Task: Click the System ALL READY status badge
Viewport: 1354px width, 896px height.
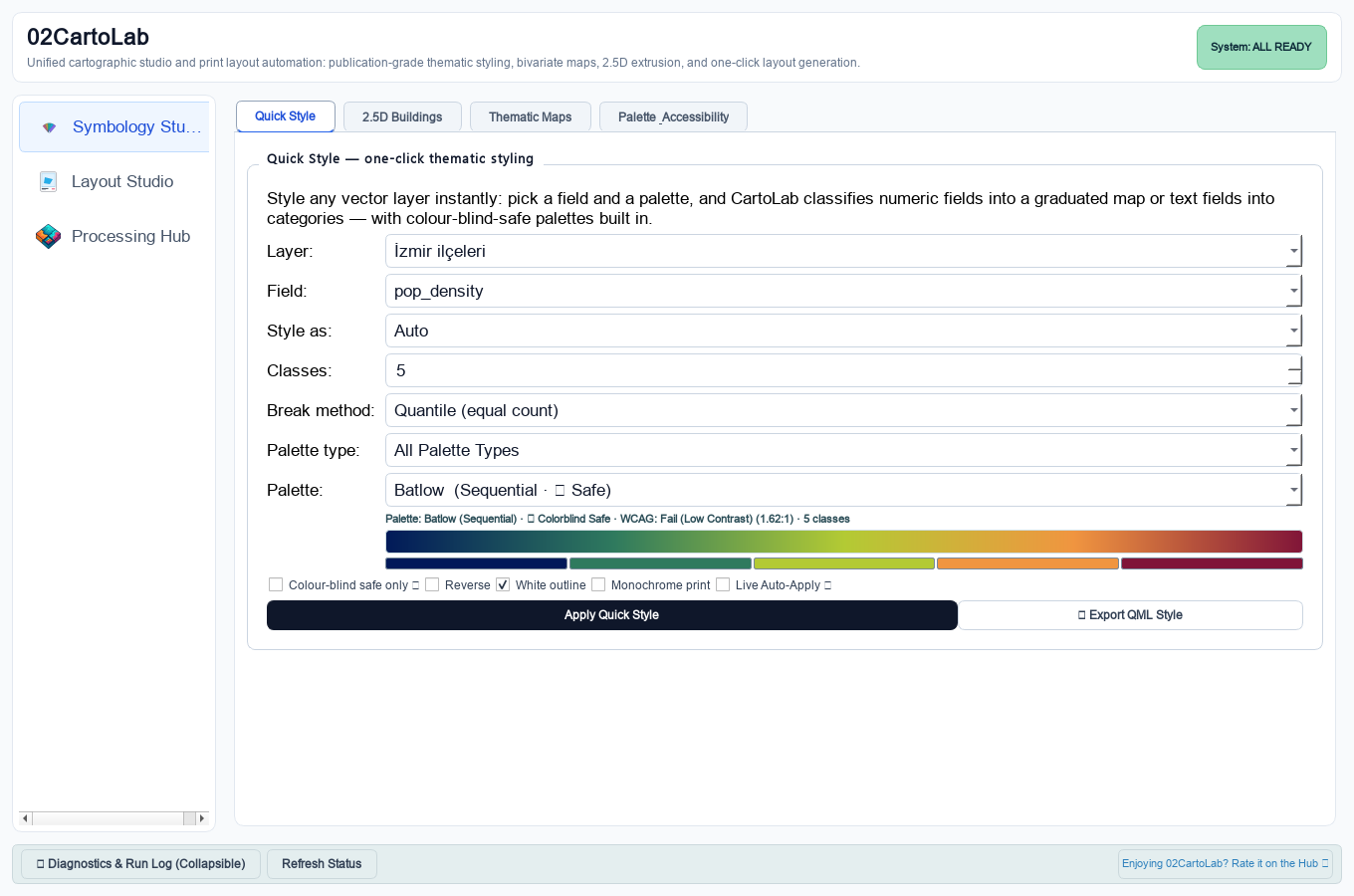Action: [1261, 47]
